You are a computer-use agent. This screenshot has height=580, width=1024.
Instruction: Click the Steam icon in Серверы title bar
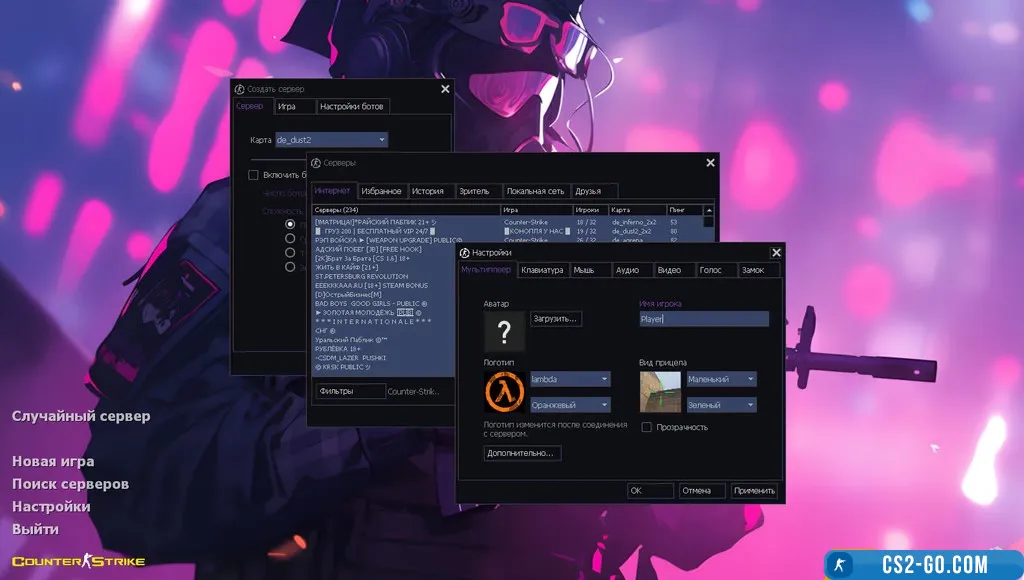pos(316,162)
